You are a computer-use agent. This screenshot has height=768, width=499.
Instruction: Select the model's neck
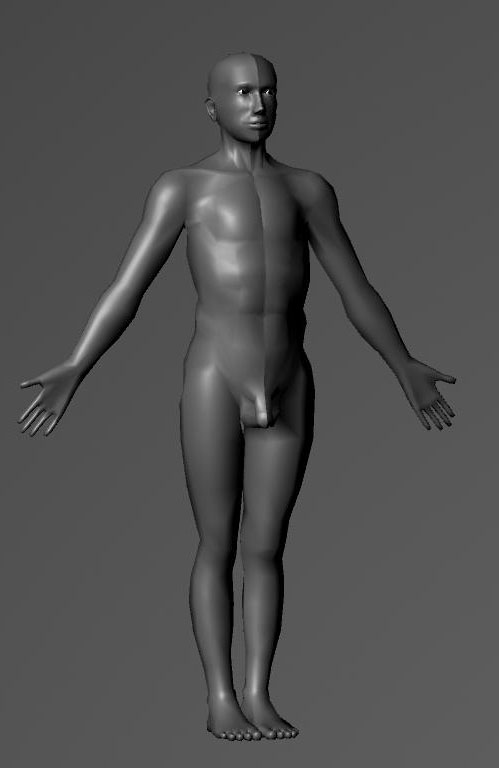coord(245,154)
